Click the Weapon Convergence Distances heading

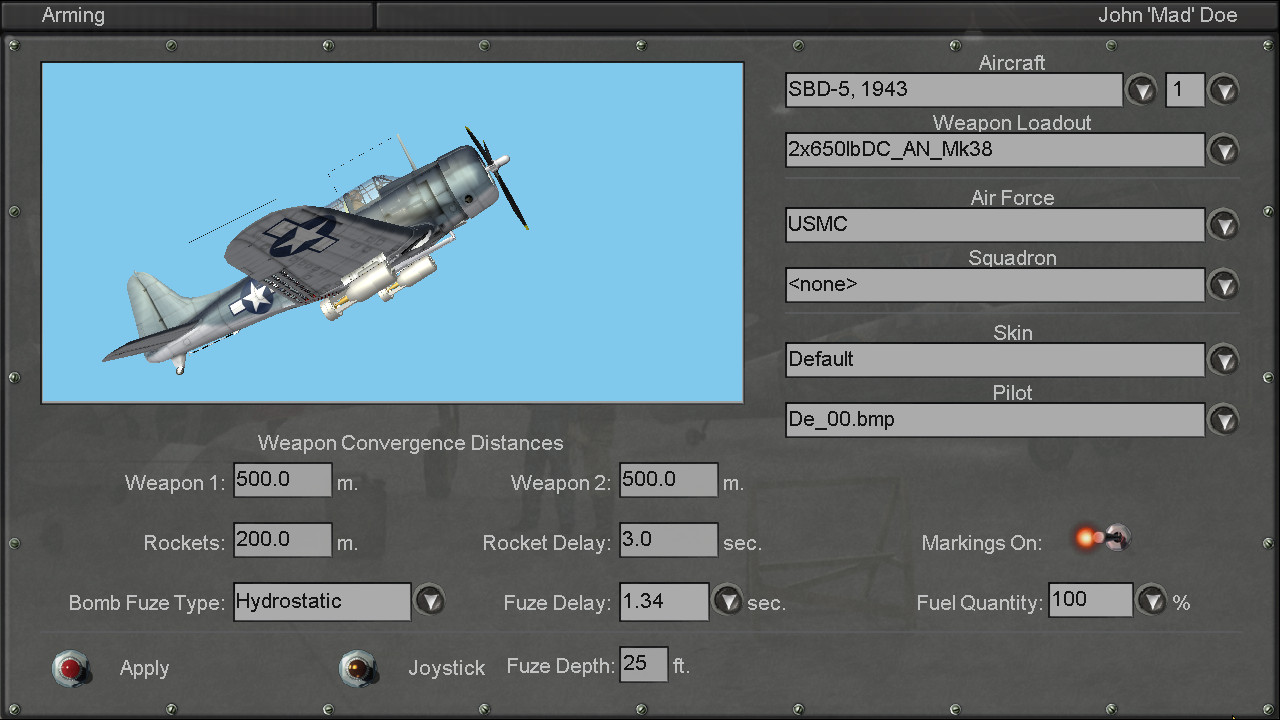click(x=411, y=443)
